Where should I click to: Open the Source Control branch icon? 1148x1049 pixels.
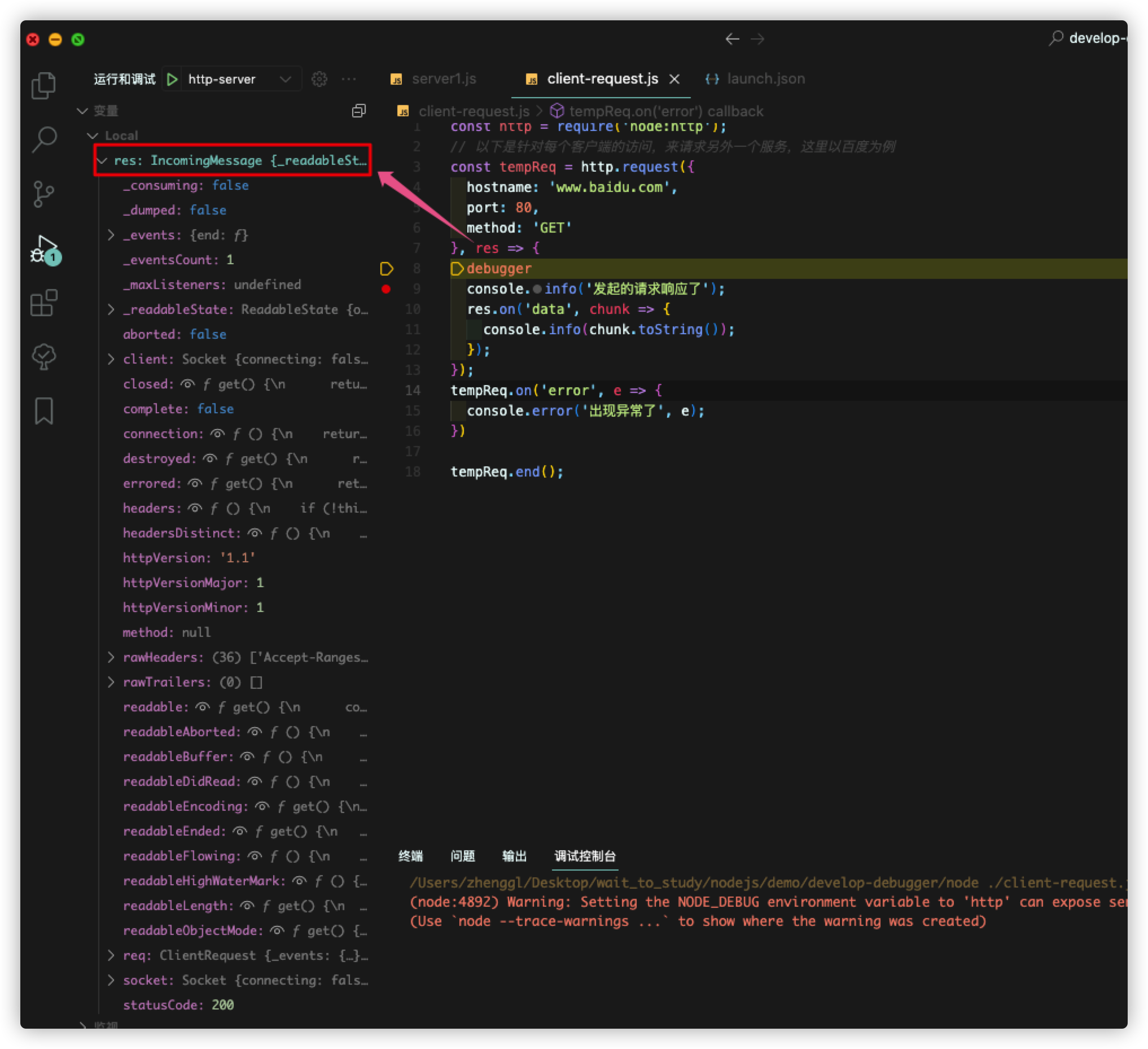coord(44,194)
